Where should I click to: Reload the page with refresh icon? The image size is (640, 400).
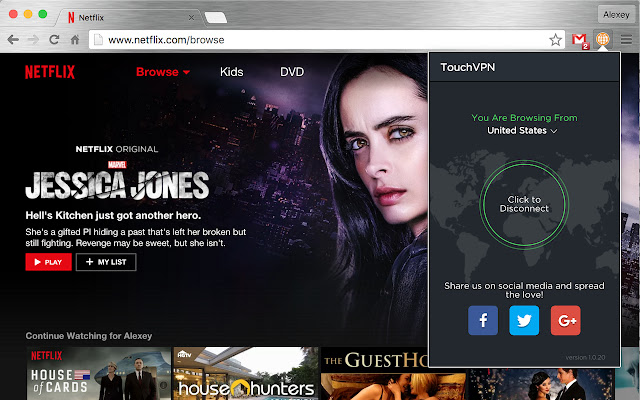click(54, 40)
